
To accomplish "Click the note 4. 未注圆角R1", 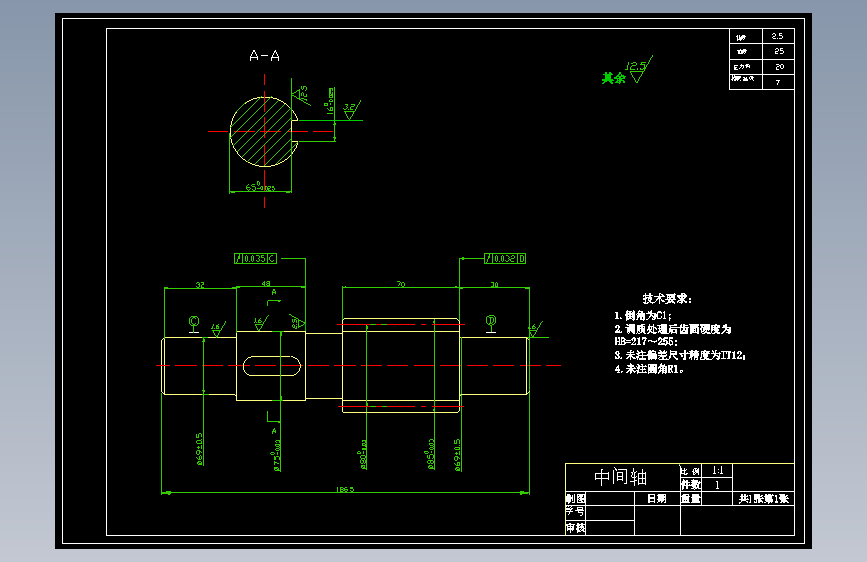I will (649, 369).
